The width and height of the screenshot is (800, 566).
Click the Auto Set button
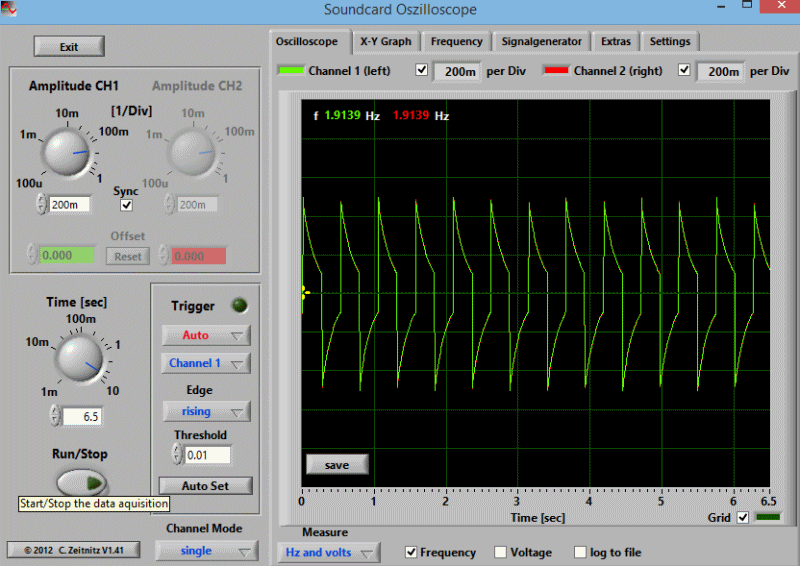coord(206,486)
